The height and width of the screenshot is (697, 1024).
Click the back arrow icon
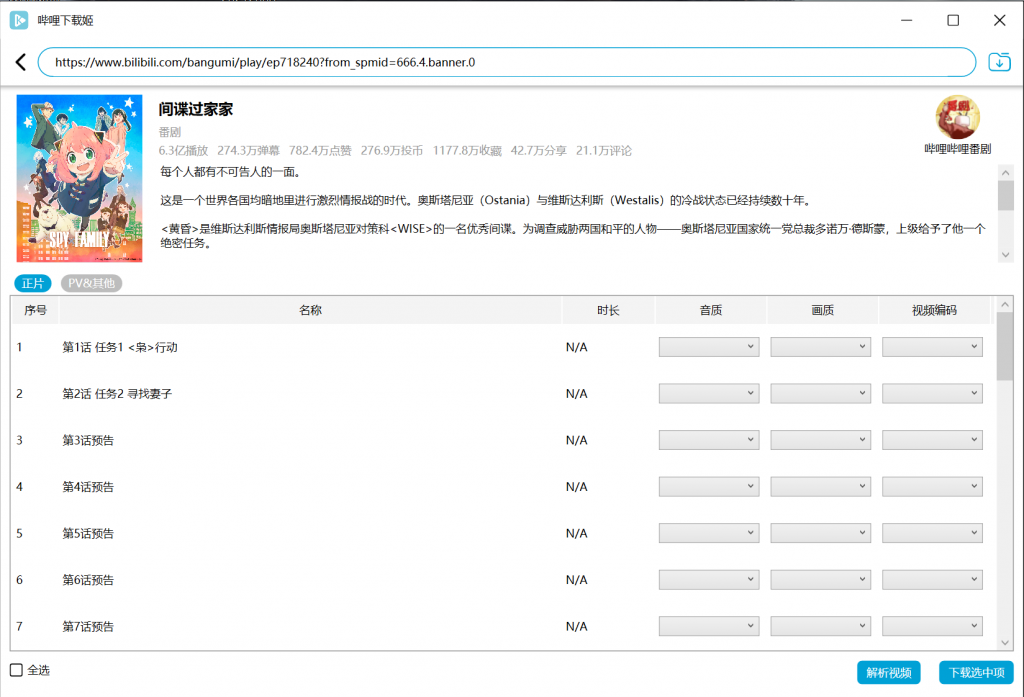click(21, 62)
